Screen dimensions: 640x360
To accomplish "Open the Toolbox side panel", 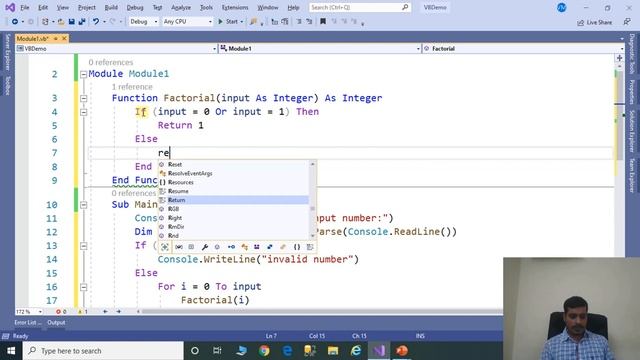I will tap(7, 85).
